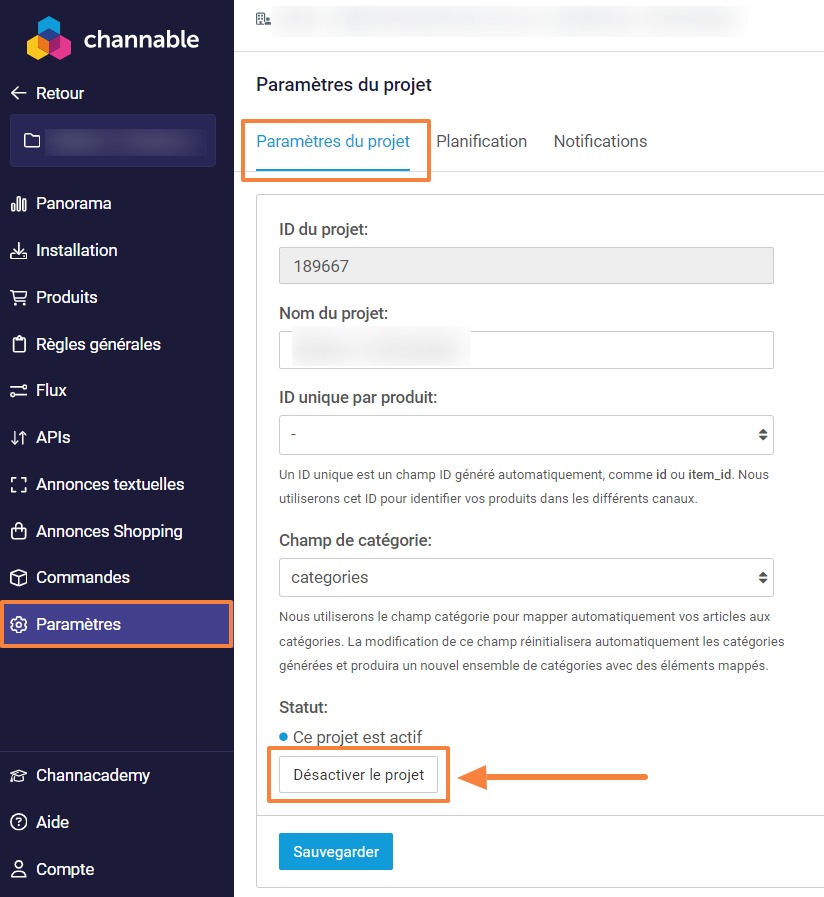The height and width of the screenshot is (897, 824).
Task: Click the Panorama bar chart icon
Action: (18, 204)
